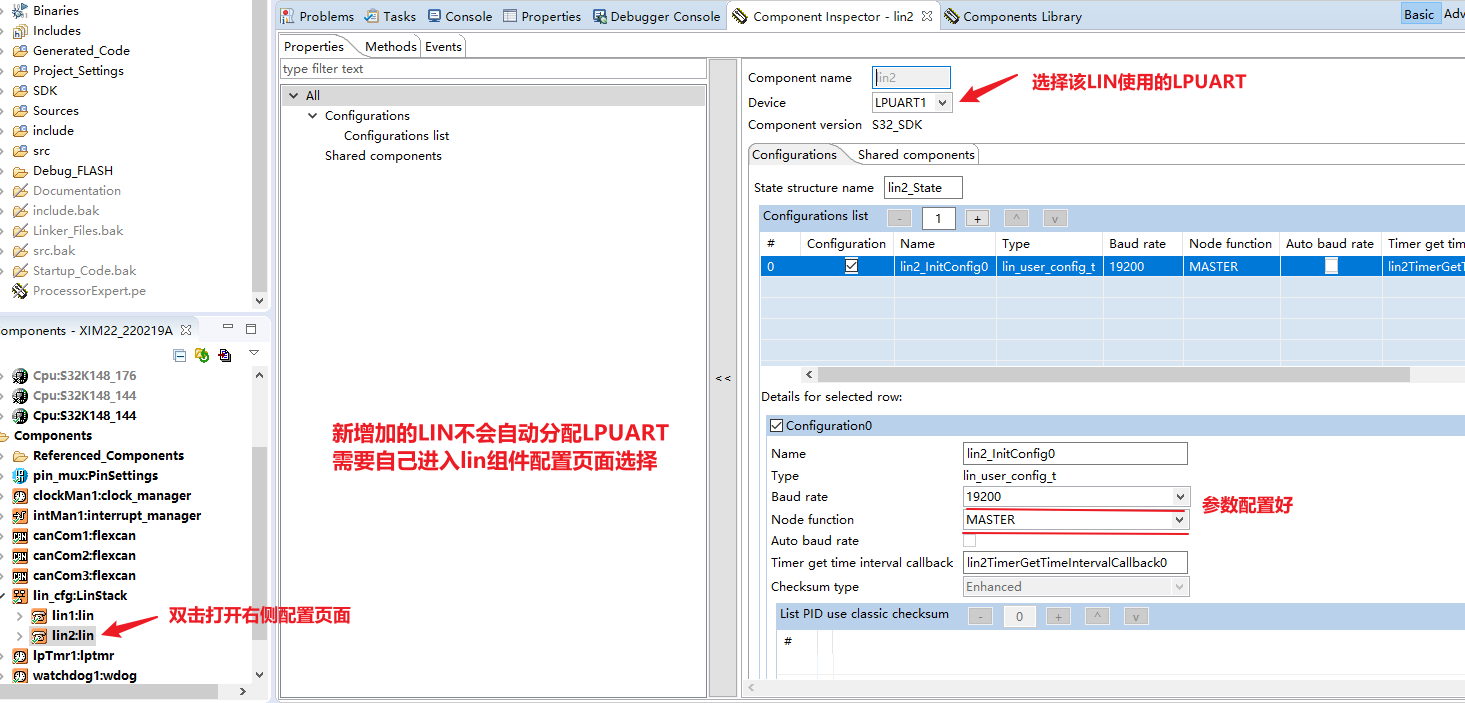1465x703 pixels.
Task: Click the generate code icon in Components panel
Action: click(x=201, y=355)
